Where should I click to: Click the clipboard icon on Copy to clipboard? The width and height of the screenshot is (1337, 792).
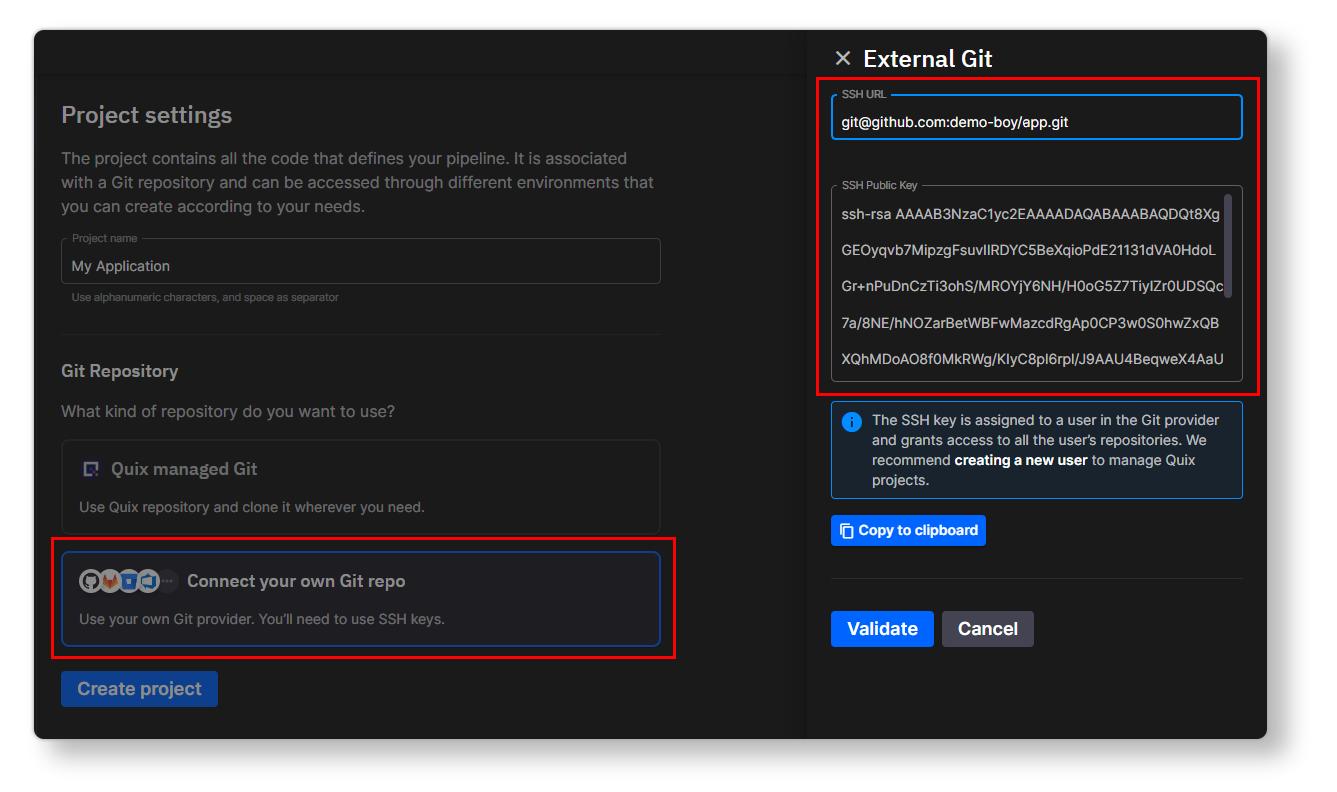click(846, 530)
